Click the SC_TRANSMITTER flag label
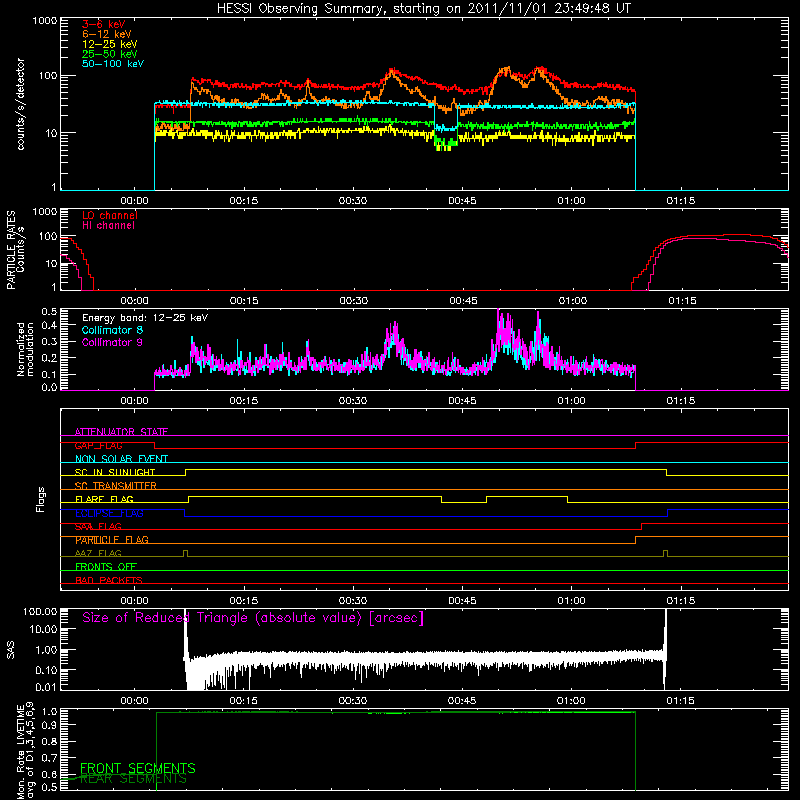The image size is (800, 800). (116, 486)
